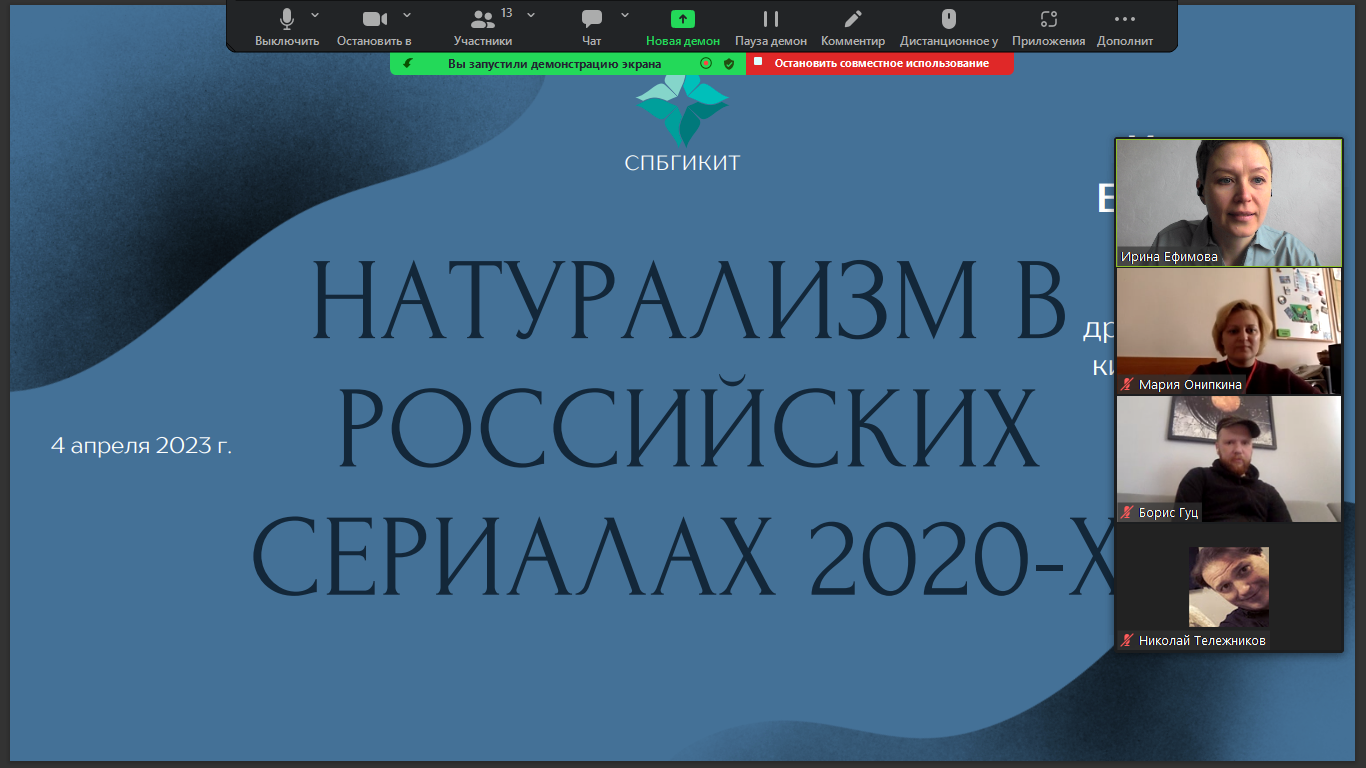Select Борис Гуц video thumbnail
Screen dimensions: 1366x768
(1228, 458)
